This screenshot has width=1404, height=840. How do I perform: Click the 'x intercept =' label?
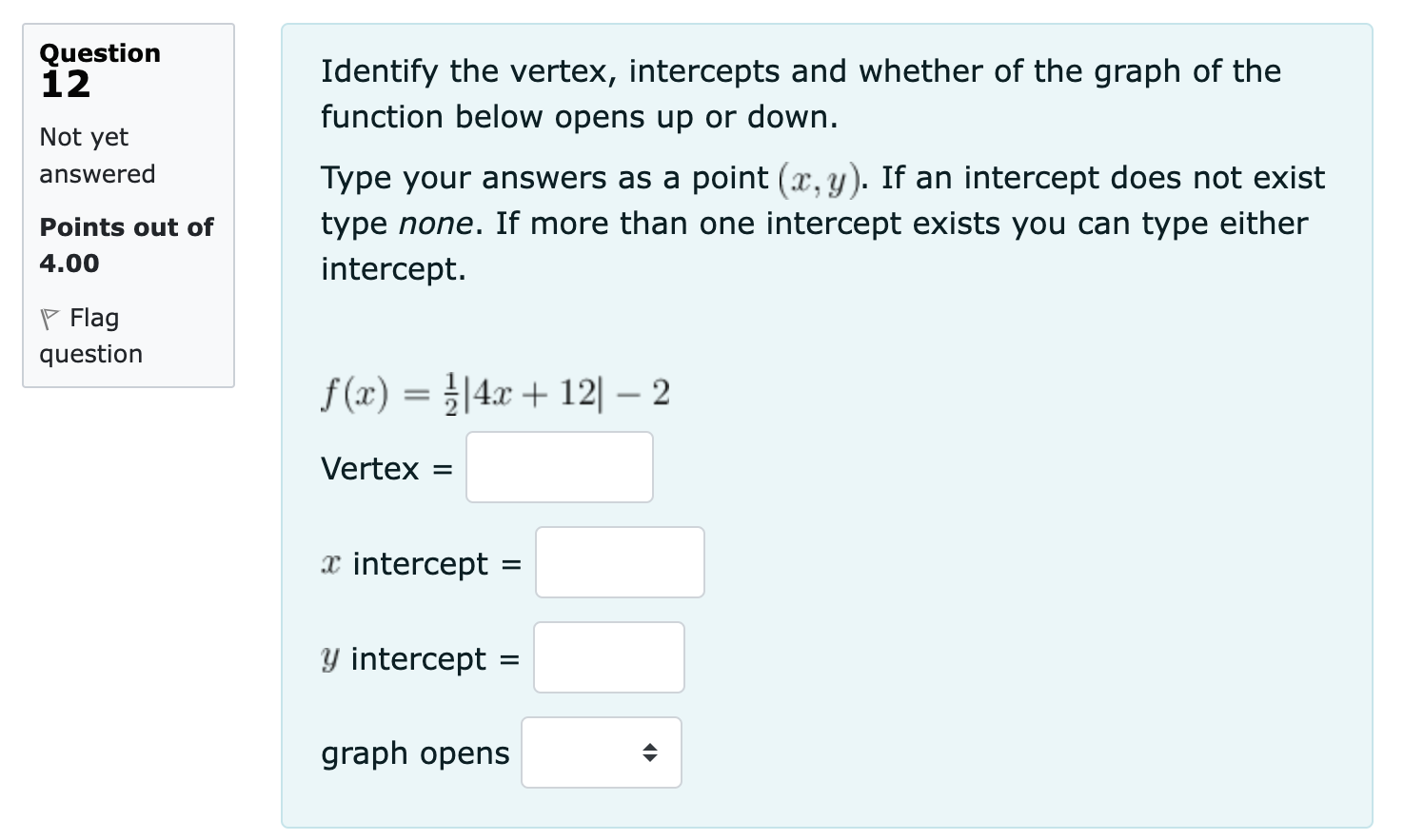point(421,563)
